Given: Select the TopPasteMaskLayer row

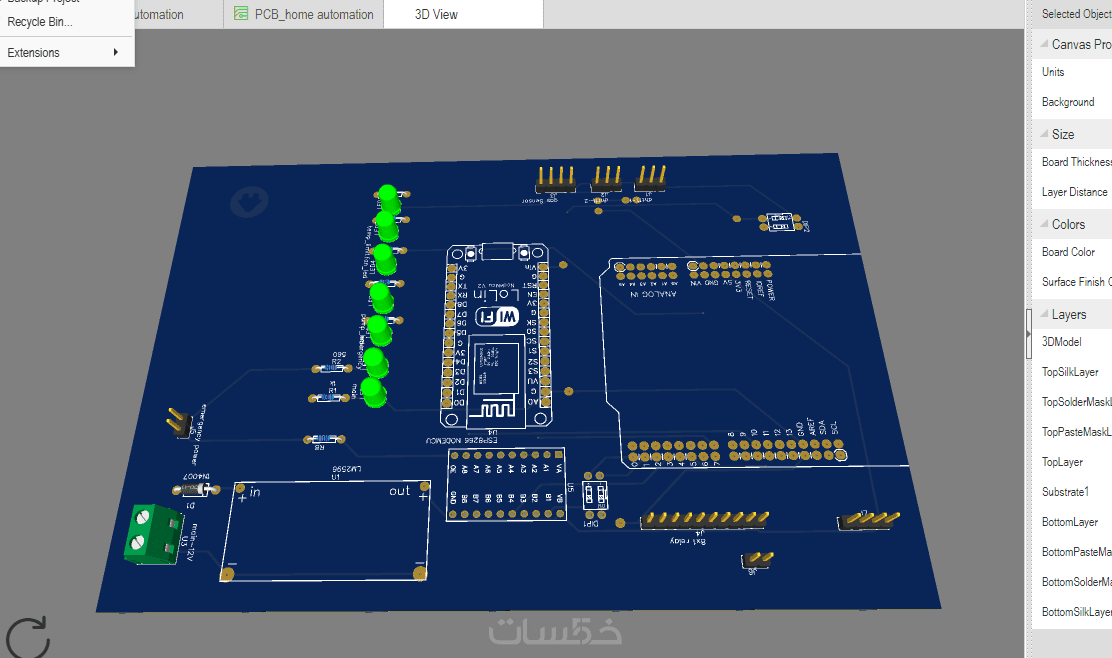Looking at the screenshot, I should click(x=1072, y=432).
